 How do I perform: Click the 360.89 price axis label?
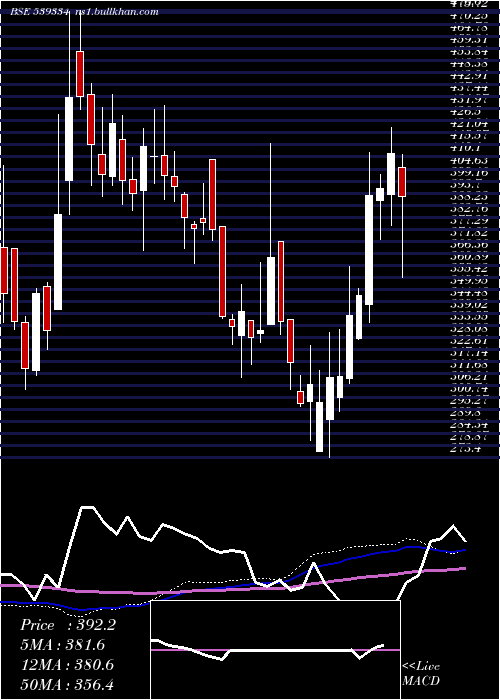469,257
